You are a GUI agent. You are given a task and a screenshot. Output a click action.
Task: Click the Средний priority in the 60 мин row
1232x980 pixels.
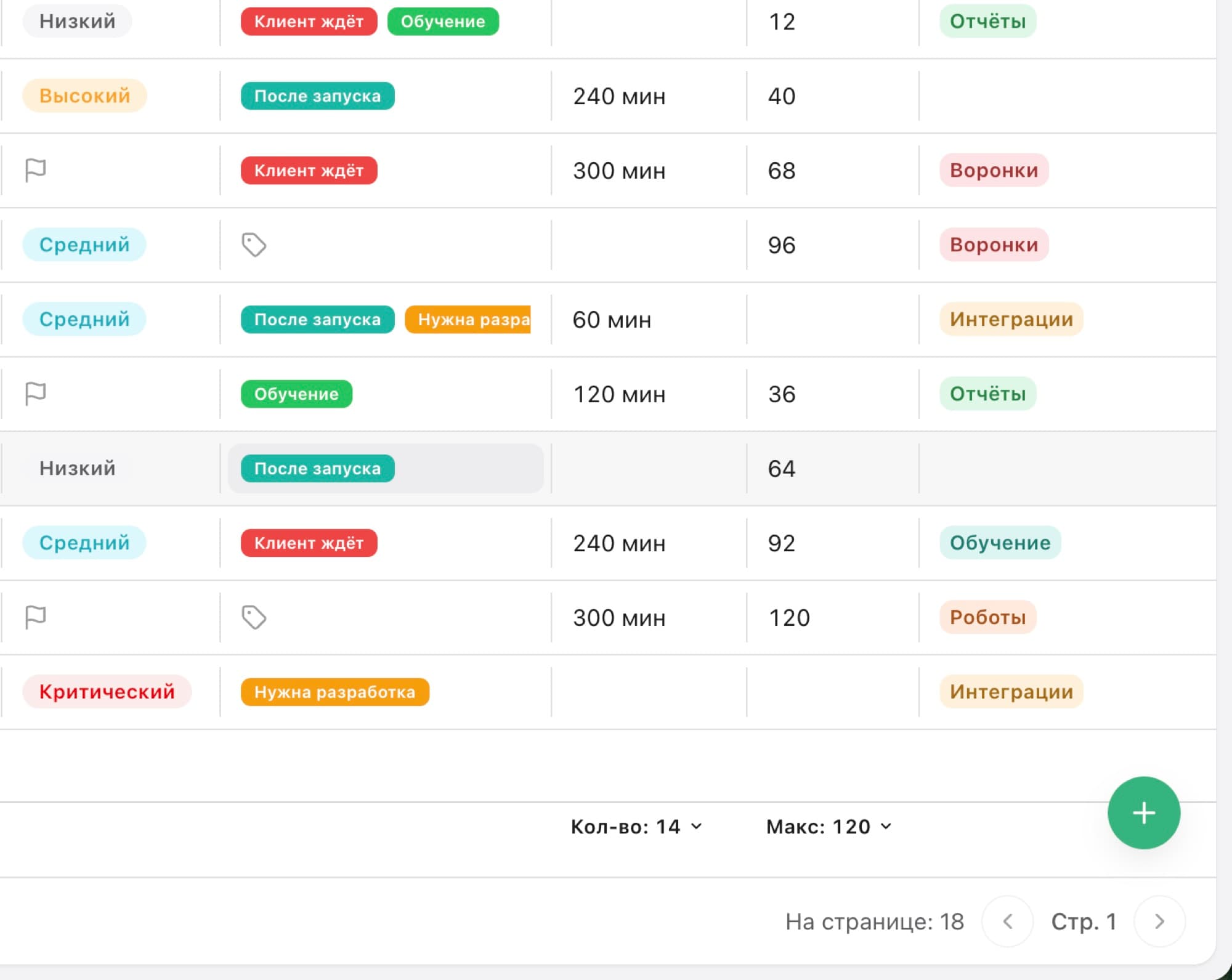[84, 319]
